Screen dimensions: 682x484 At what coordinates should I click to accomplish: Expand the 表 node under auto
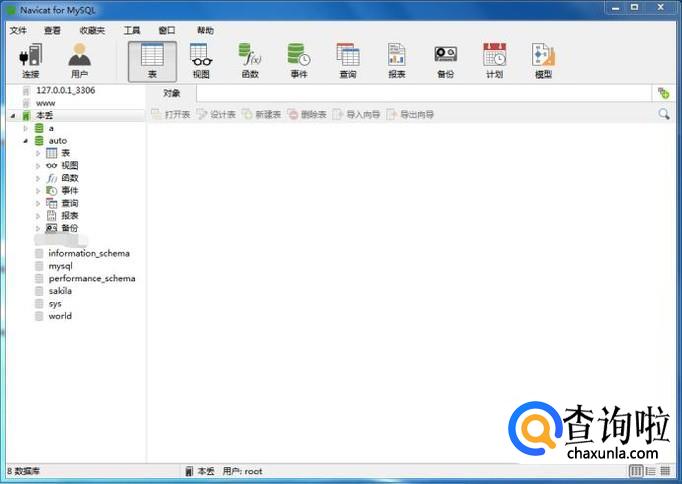(x=38, y=154)
